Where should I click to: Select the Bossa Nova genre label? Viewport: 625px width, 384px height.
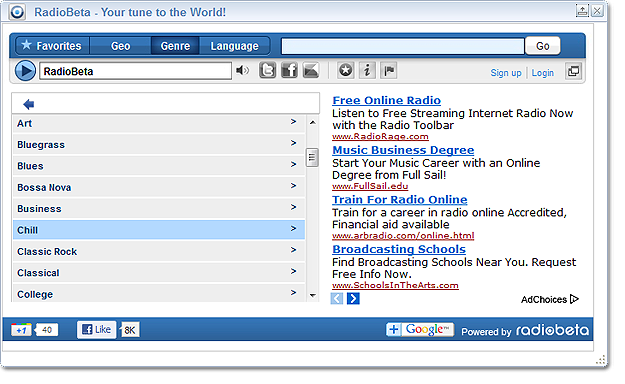point(44,187)
